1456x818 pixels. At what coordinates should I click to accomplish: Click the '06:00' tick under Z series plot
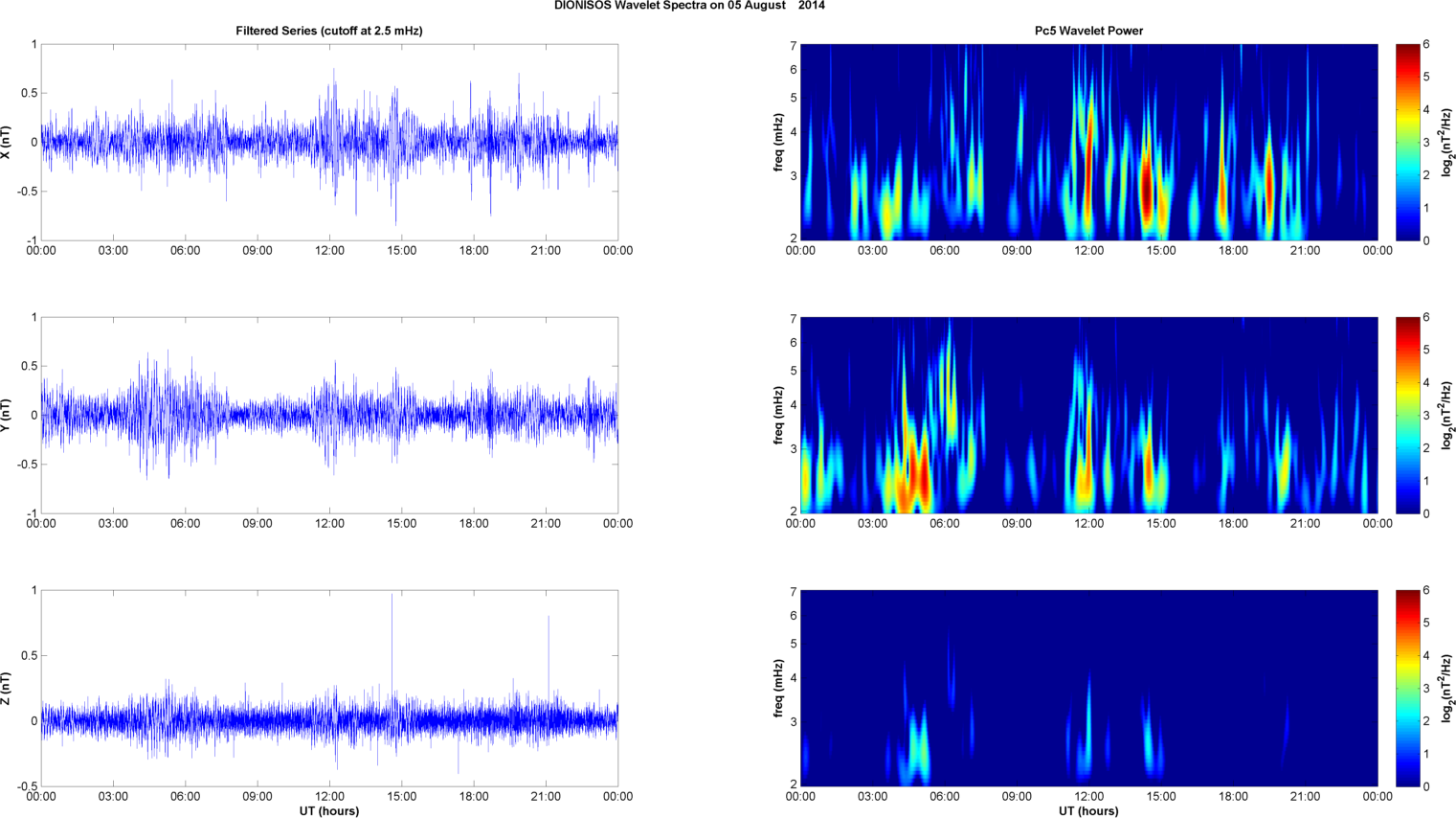click(x=185, y=797)
